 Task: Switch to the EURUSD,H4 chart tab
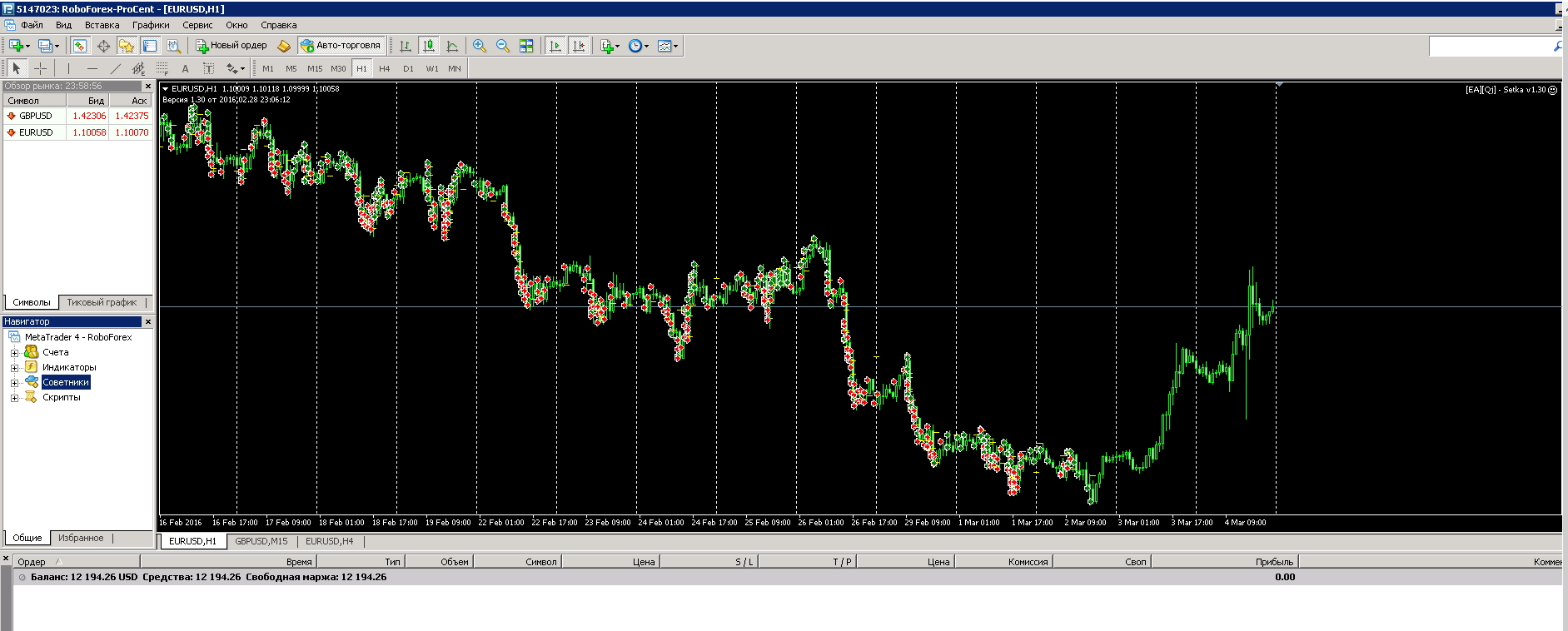pyautogui.click(x=330, y=541)
